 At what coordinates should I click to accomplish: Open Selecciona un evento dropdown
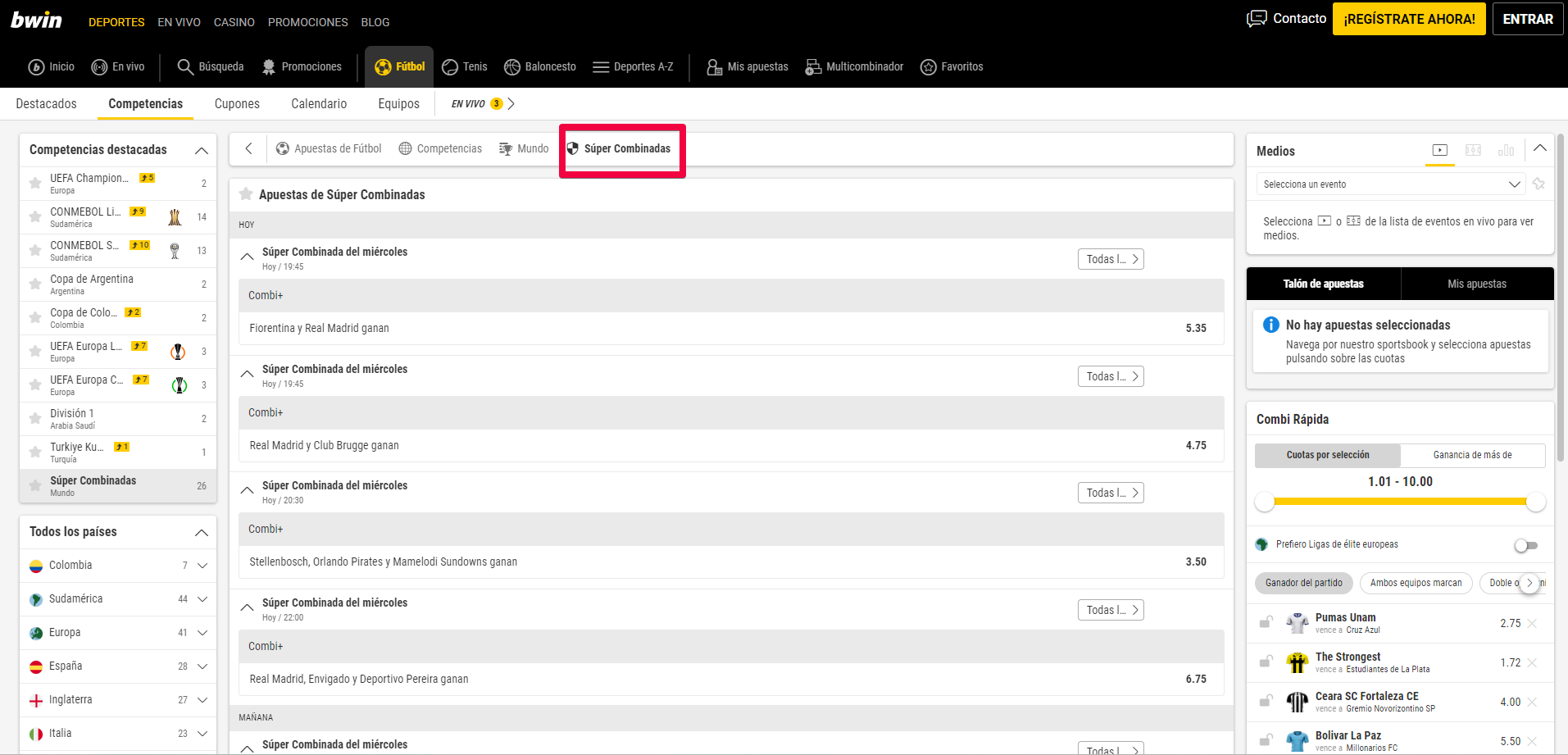click(x=1391, y=184)
